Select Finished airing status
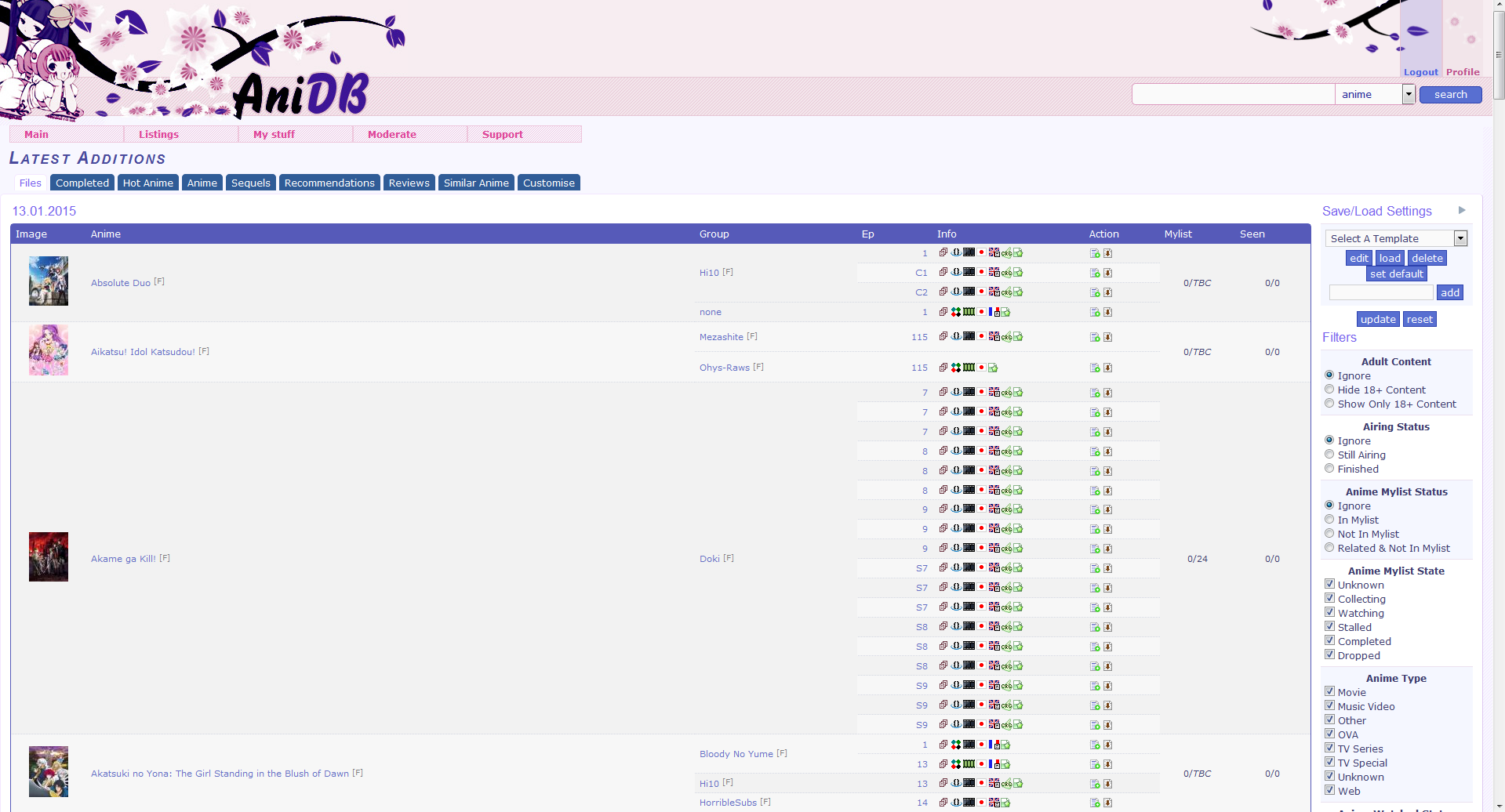Viewport: 1505px width, 812px height. pyautogui.click(x=1329, y=469)
